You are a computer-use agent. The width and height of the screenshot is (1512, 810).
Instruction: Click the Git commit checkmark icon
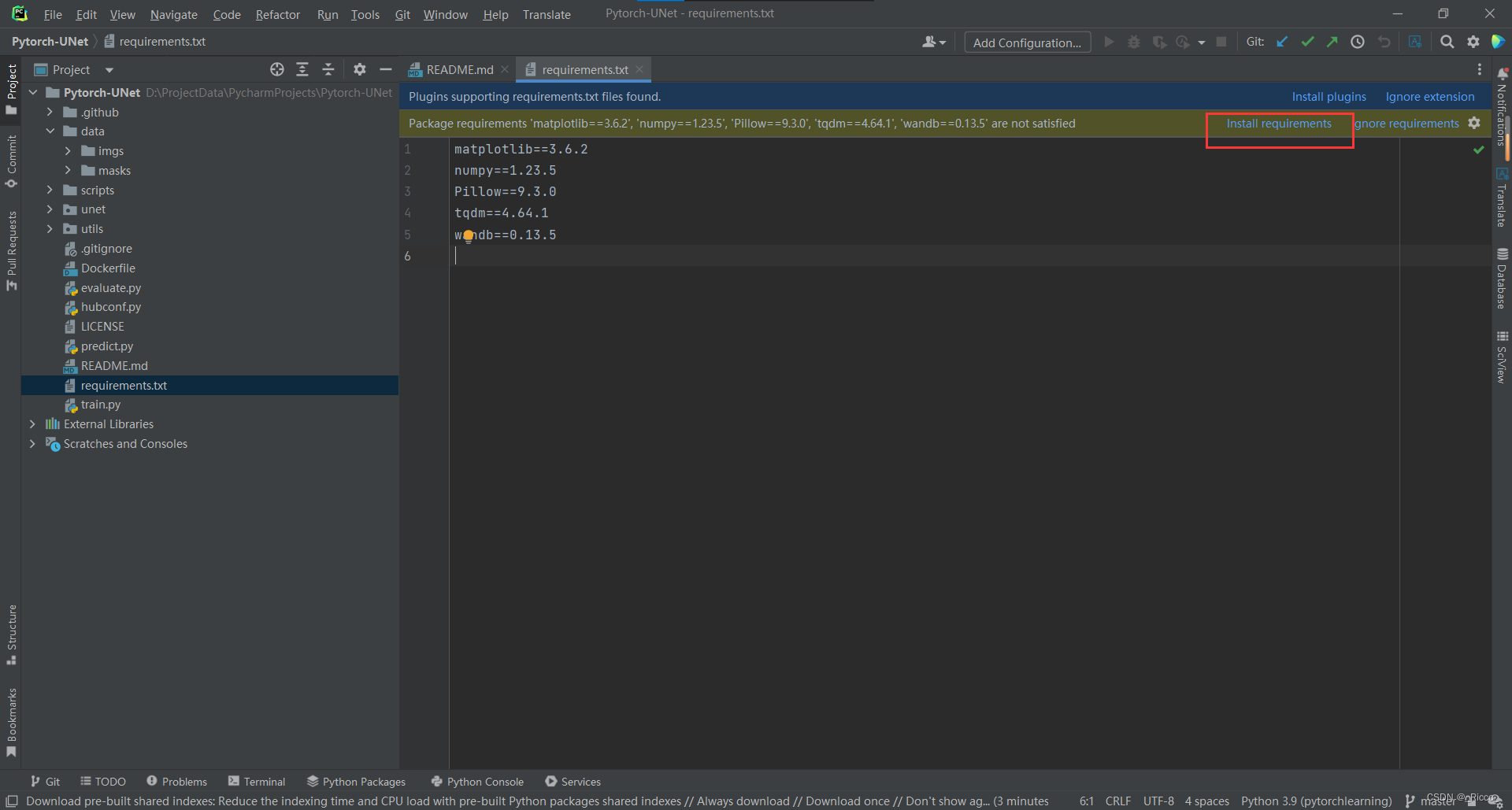[x=1307, y=42]
